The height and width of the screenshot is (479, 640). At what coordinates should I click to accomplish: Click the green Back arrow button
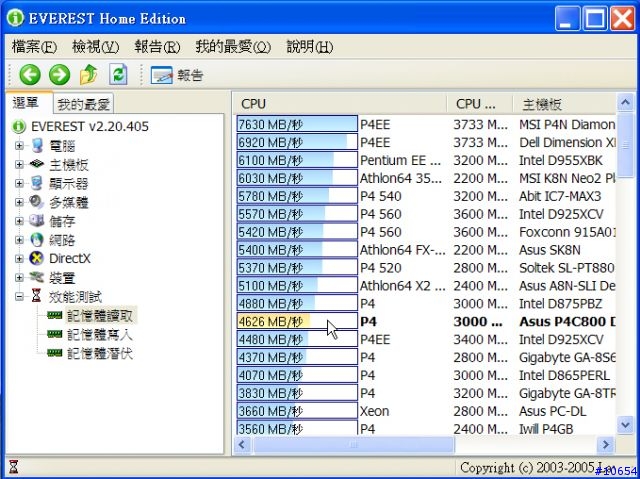pyautogui.click(x=30, y=75)
